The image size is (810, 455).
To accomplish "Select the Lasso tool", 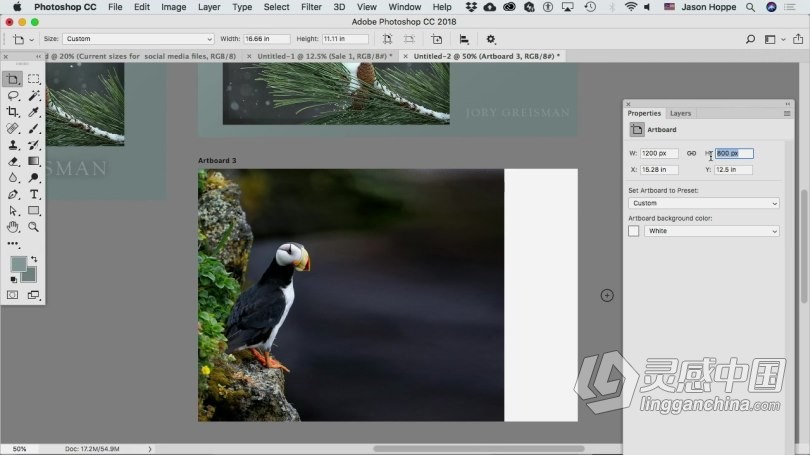I will 13,96.
